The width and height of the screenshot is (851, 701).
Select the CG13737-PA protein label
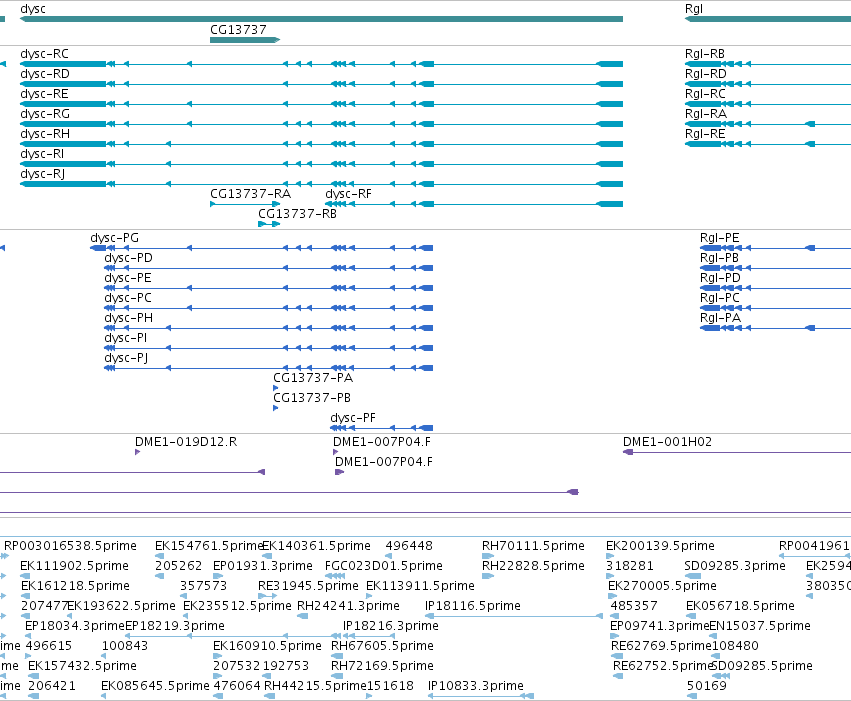coord(313,378)
